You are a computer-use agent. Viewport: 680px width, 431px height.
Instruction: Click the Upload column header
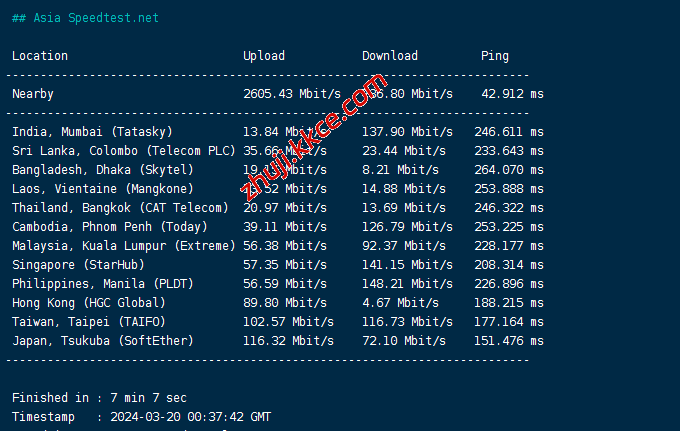coord(264,56)
